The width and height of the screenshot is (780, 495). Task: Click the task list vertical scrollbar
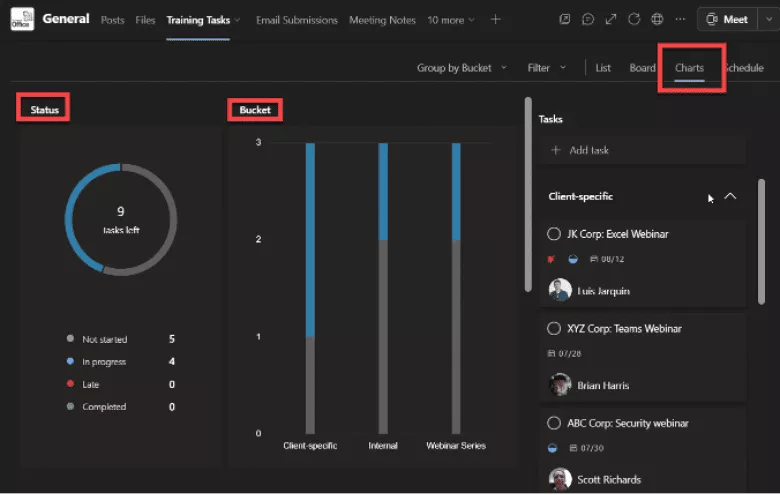761,241
